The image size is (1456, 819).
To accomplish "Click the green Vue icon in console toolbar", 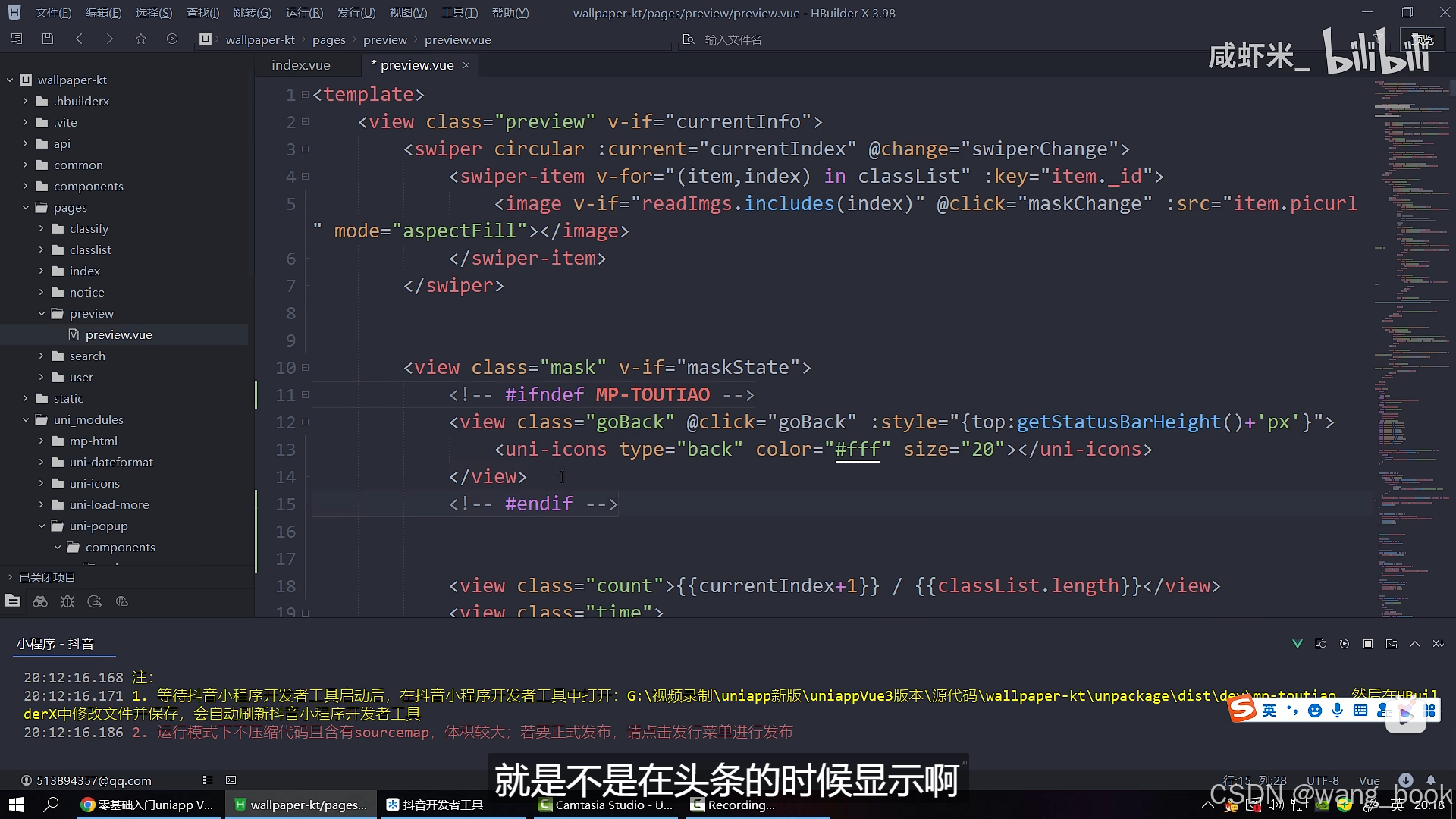I will (x=1298, y=644).
